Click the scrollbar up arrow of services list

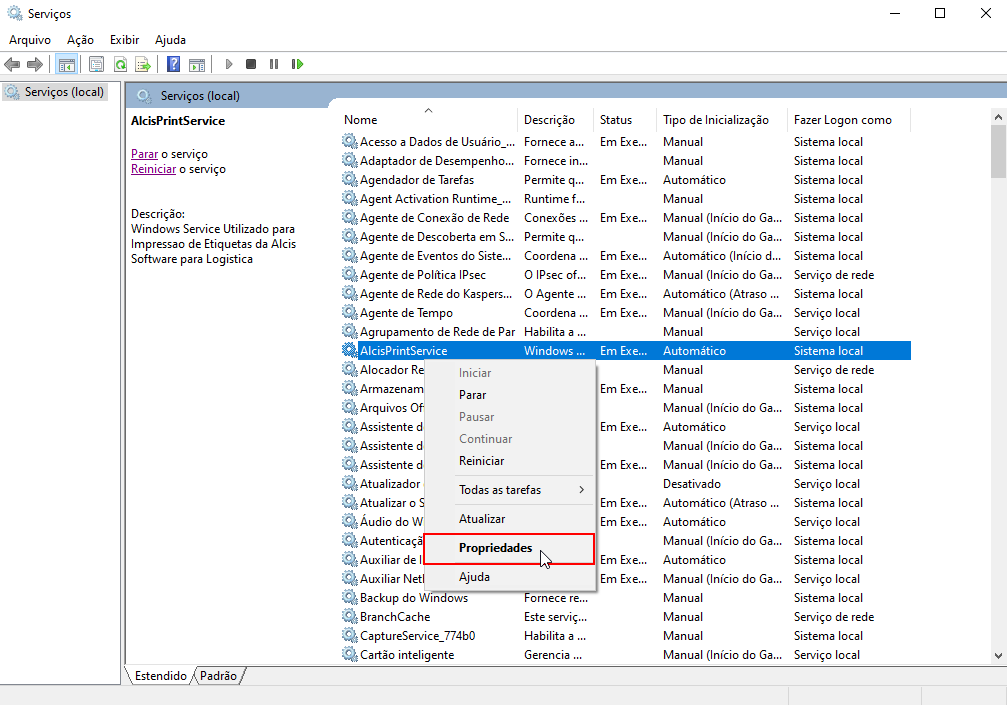click(998, 118)
